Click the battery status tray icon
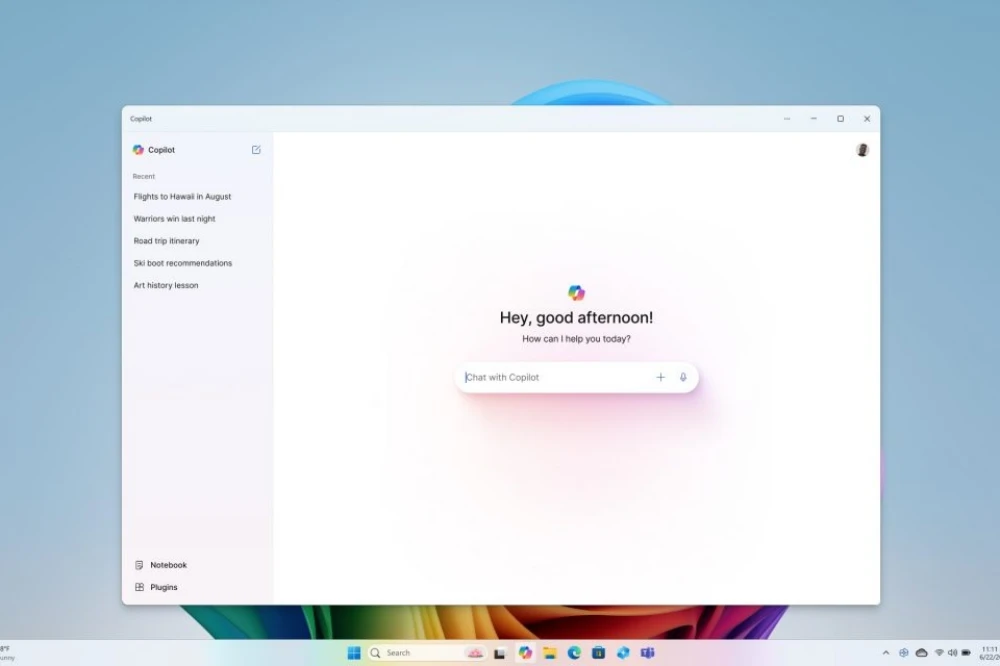1000x666 pixels. coord(966,653)
